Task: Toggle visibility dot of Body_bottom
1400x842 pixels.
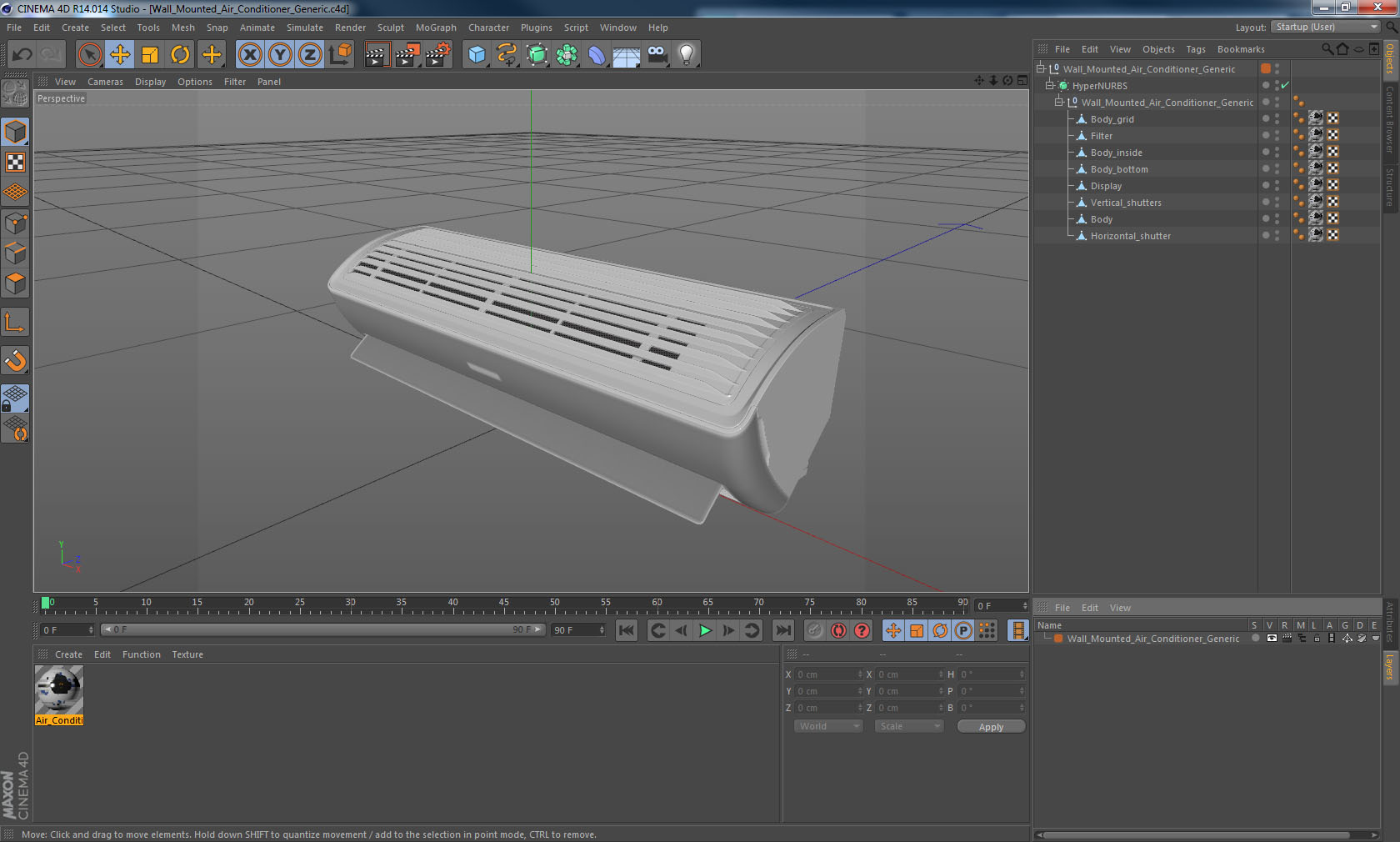Action: pyautogui.click(x=1266, y=168)
